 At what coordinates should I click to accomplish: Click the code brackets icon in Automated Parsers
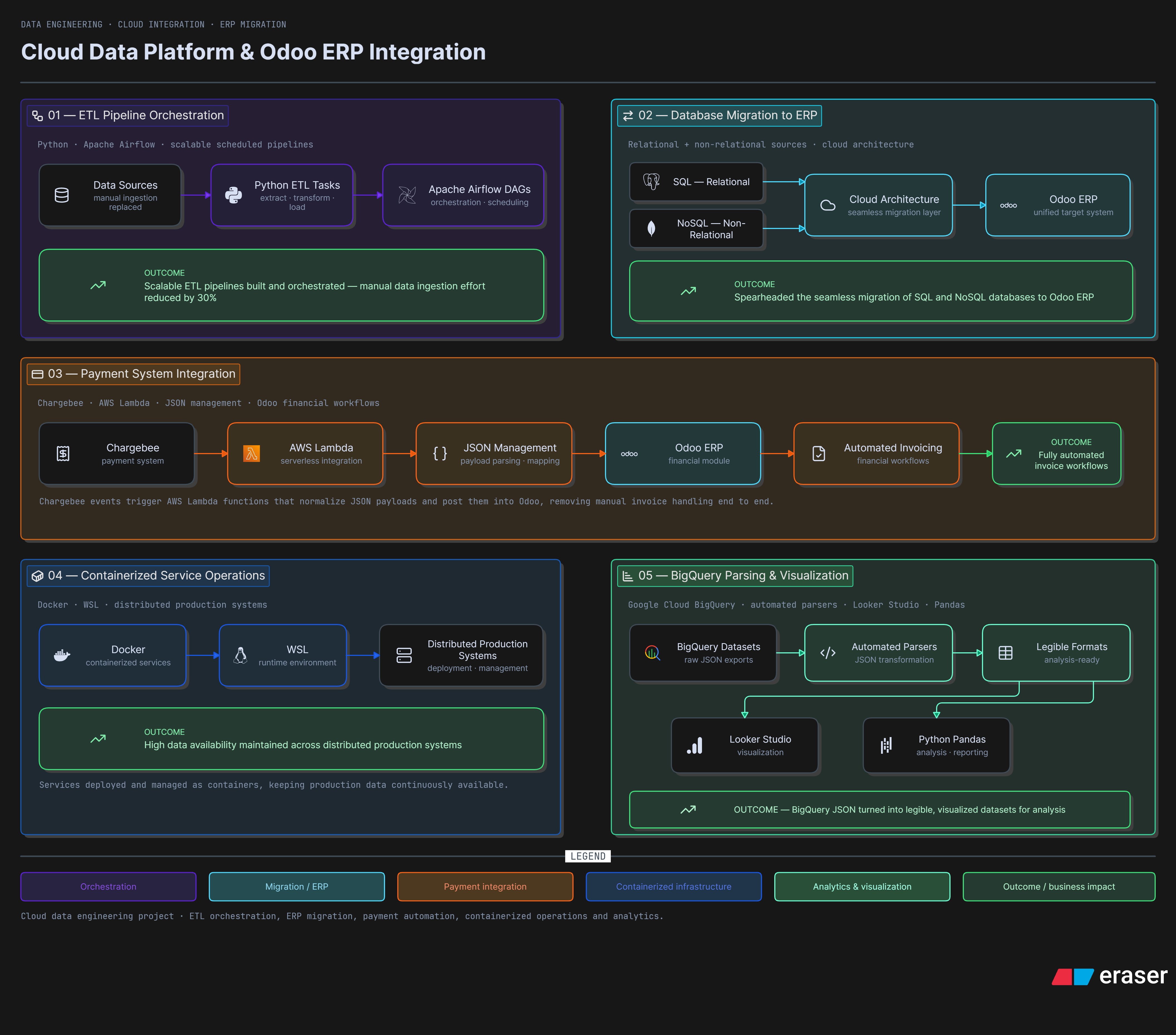click(828, 653)
